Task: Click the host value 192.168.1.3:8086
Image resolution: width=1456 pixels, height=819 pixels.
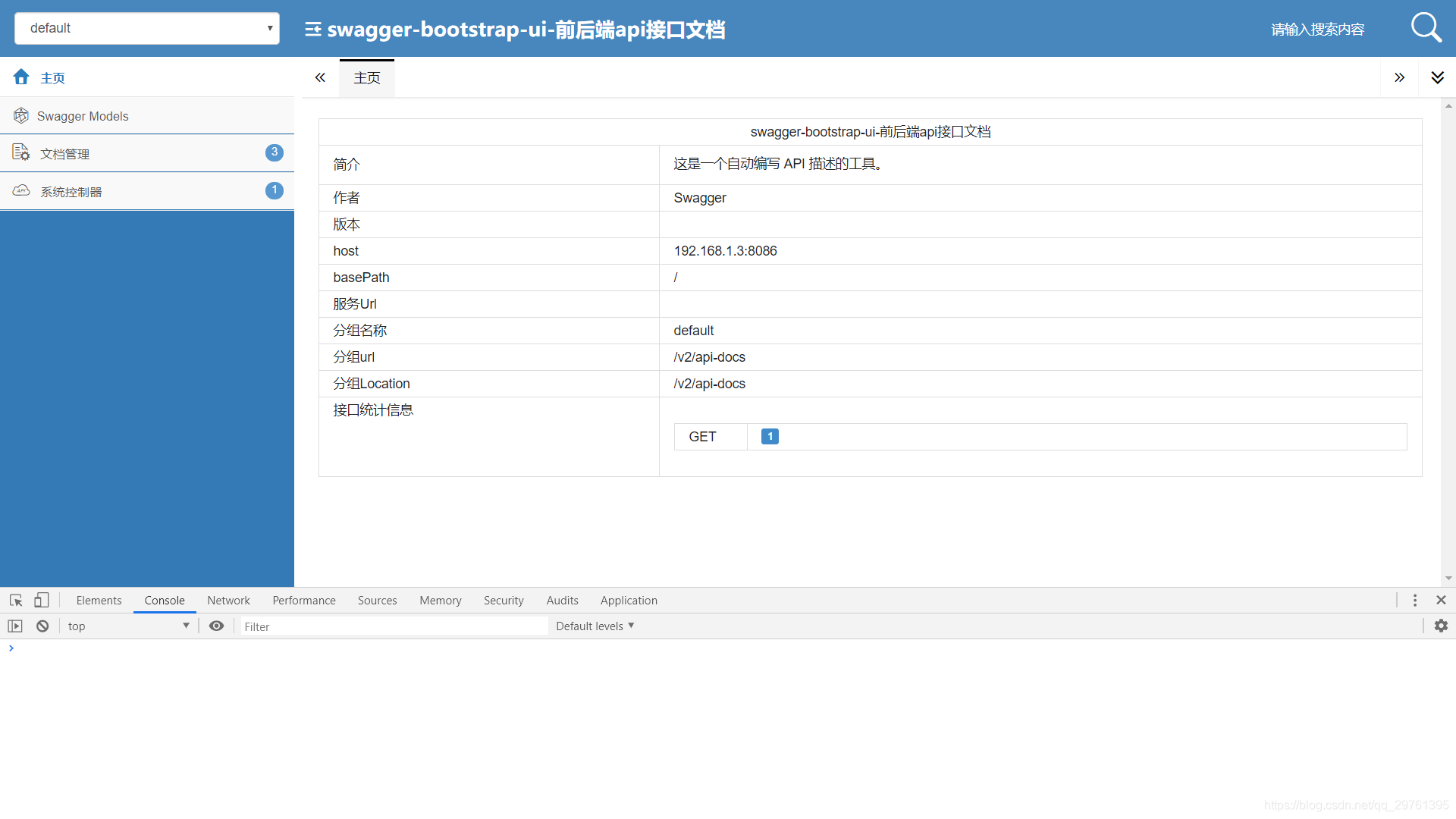Action: [x=725, y=251]
